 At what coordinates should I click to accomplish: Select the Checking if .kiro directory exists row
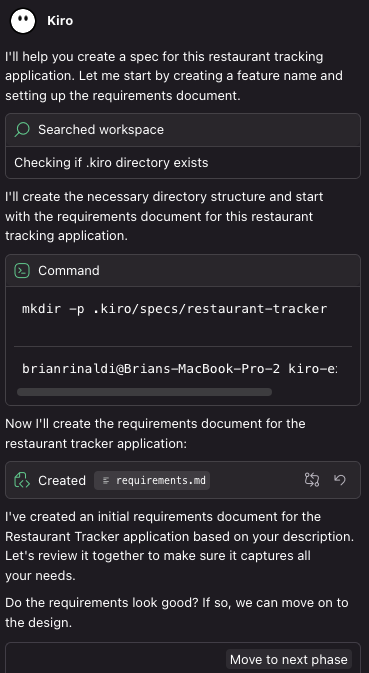(x=183, y=163)
